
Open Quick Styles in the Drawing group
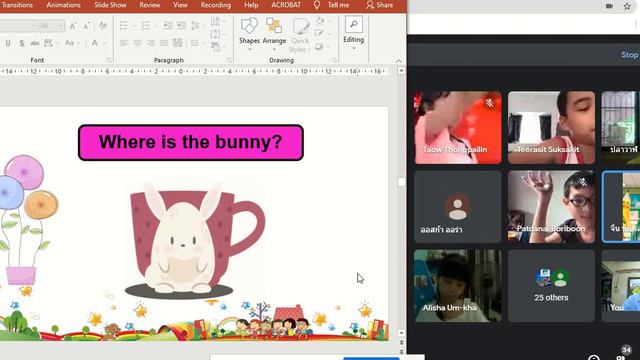coord(300,35)
